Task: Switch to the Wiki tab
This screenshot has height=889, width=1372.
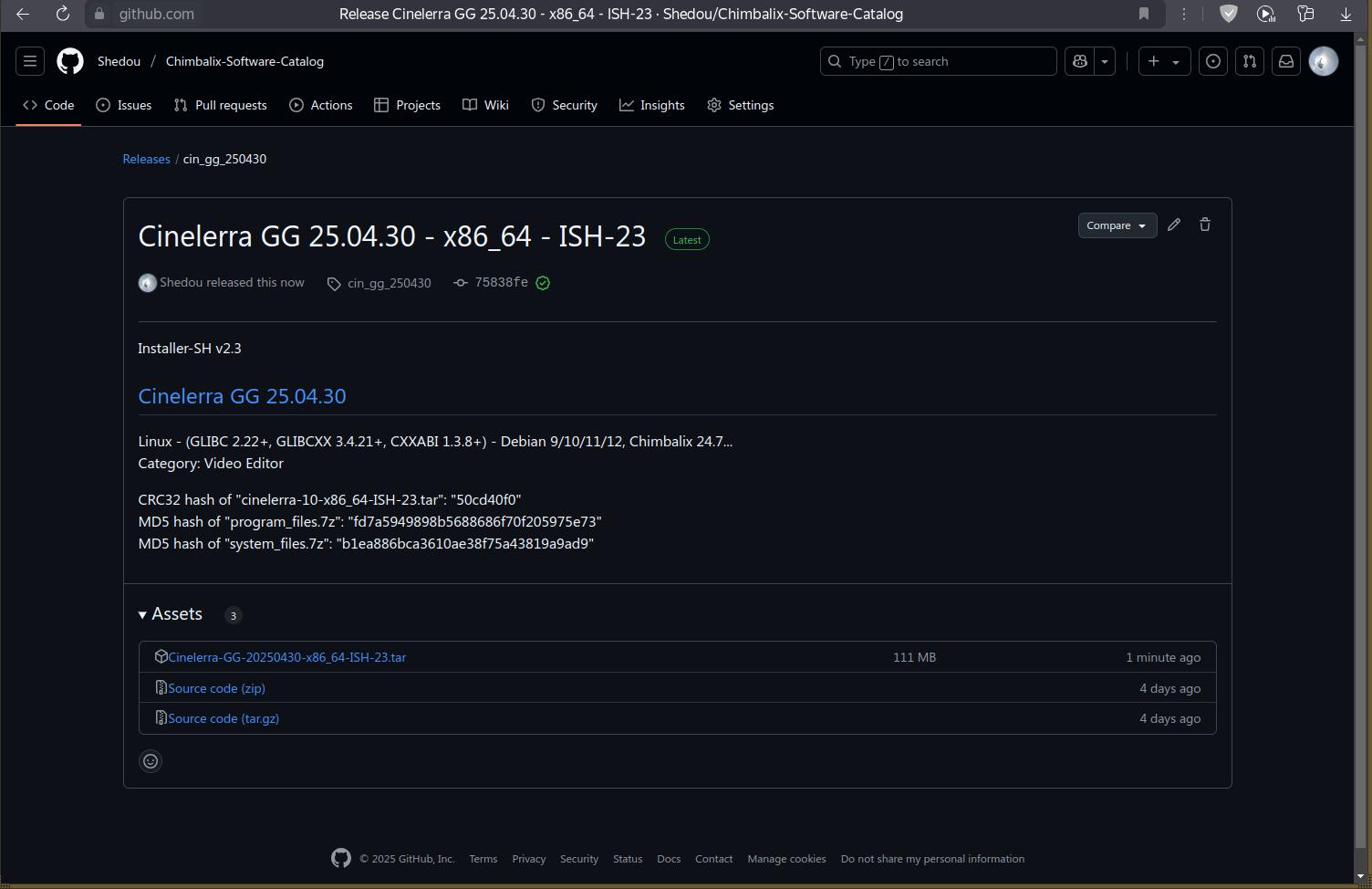Action: pyautogui.click(x=486, y=105)
